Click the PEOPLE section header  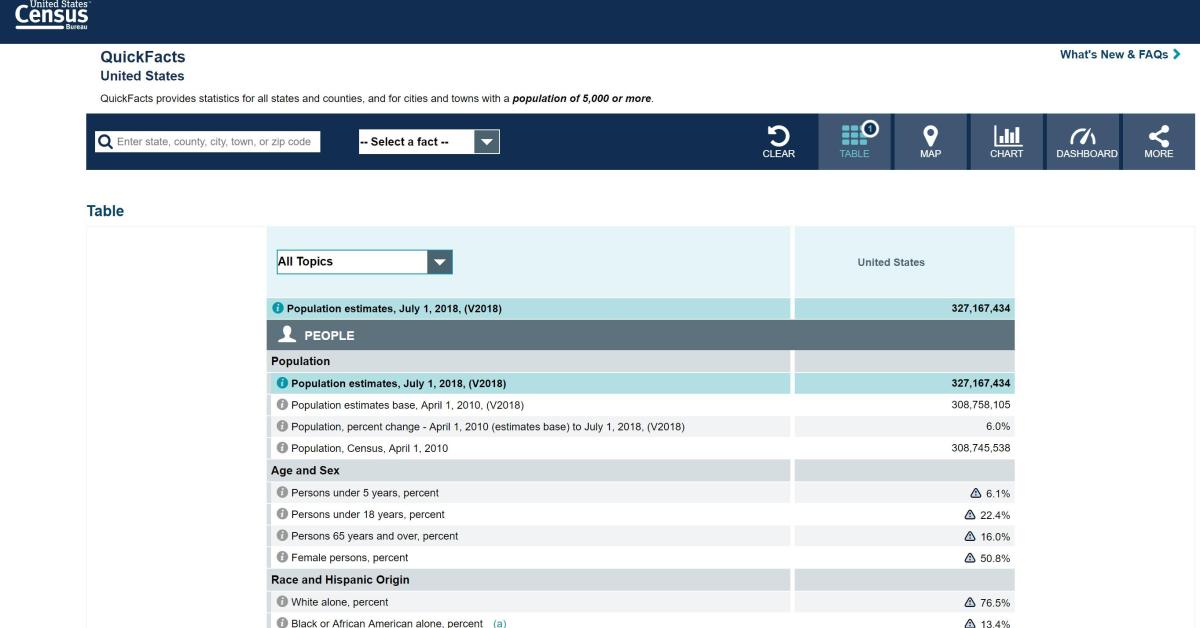pyautogui.click(x=329, y=336)
